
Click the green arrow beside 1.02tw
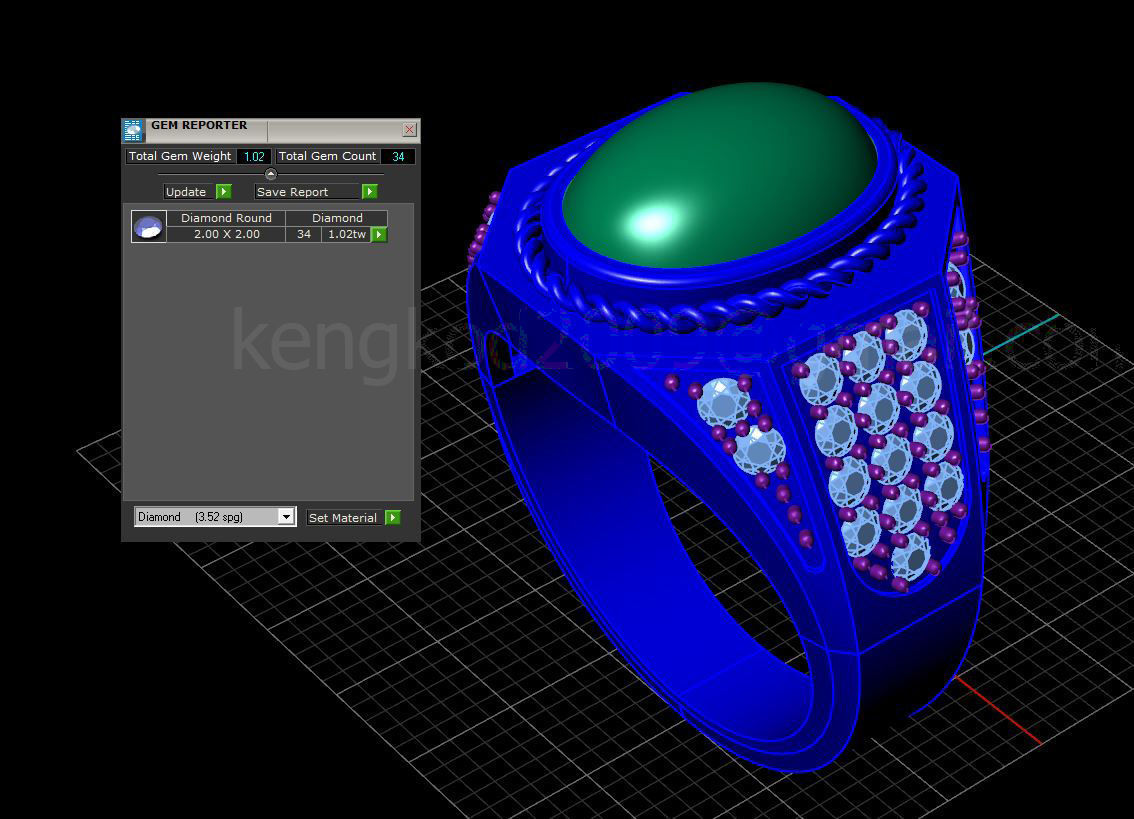[379, 235]
